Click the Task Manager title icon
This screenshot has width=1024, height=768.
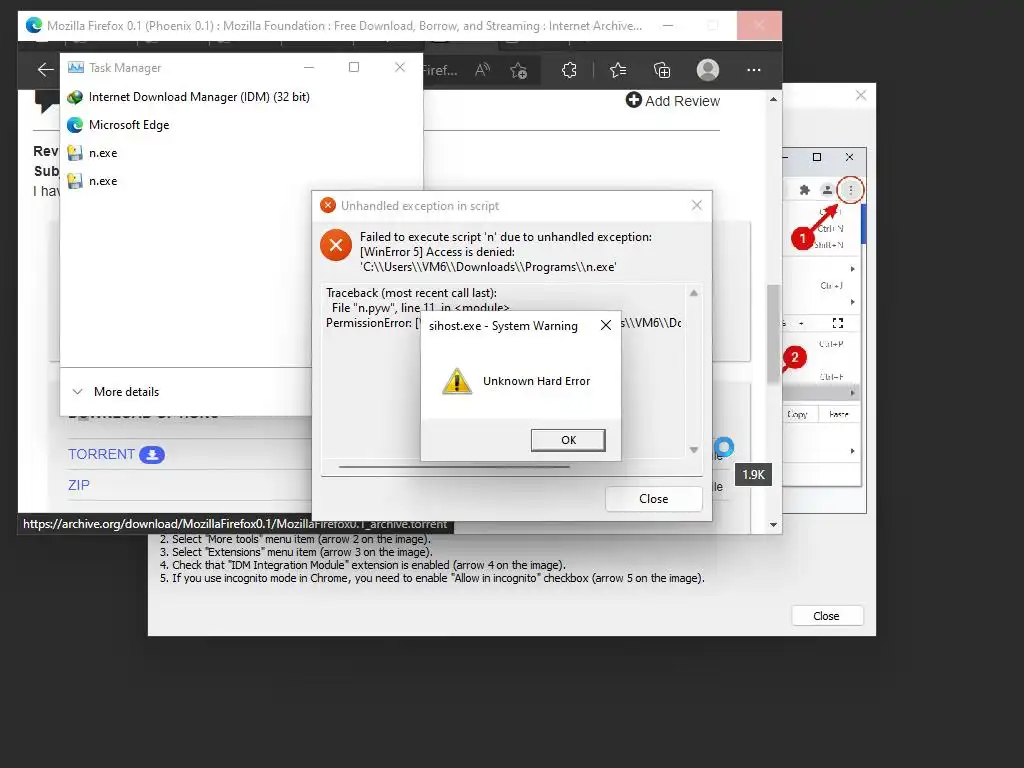(x=76, y=67)
